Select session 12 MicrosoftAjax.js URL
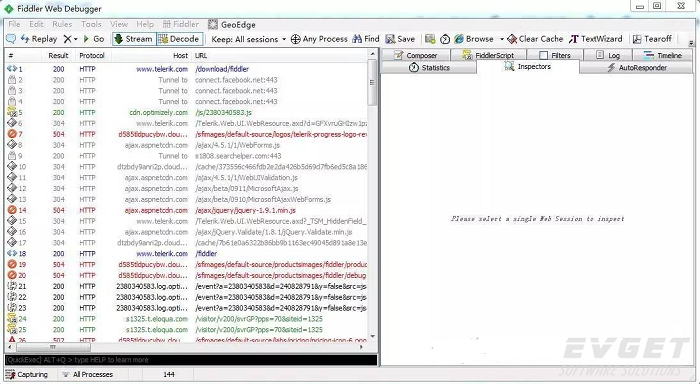This screenshot has width=700, height=384. tap(246, 188)
